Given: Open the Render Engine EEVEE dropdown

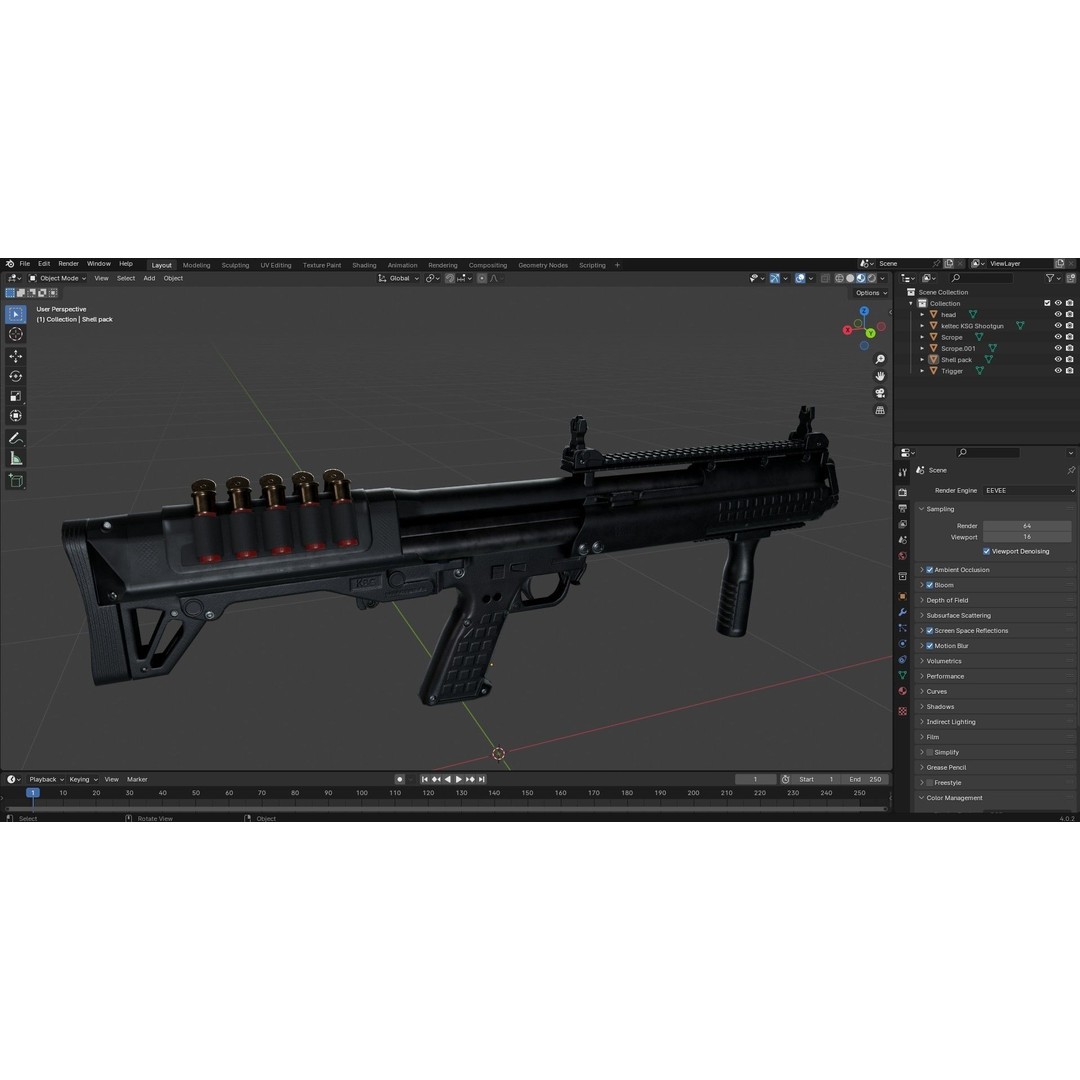Looking at the screenshot, I should tap(1029, 490).
